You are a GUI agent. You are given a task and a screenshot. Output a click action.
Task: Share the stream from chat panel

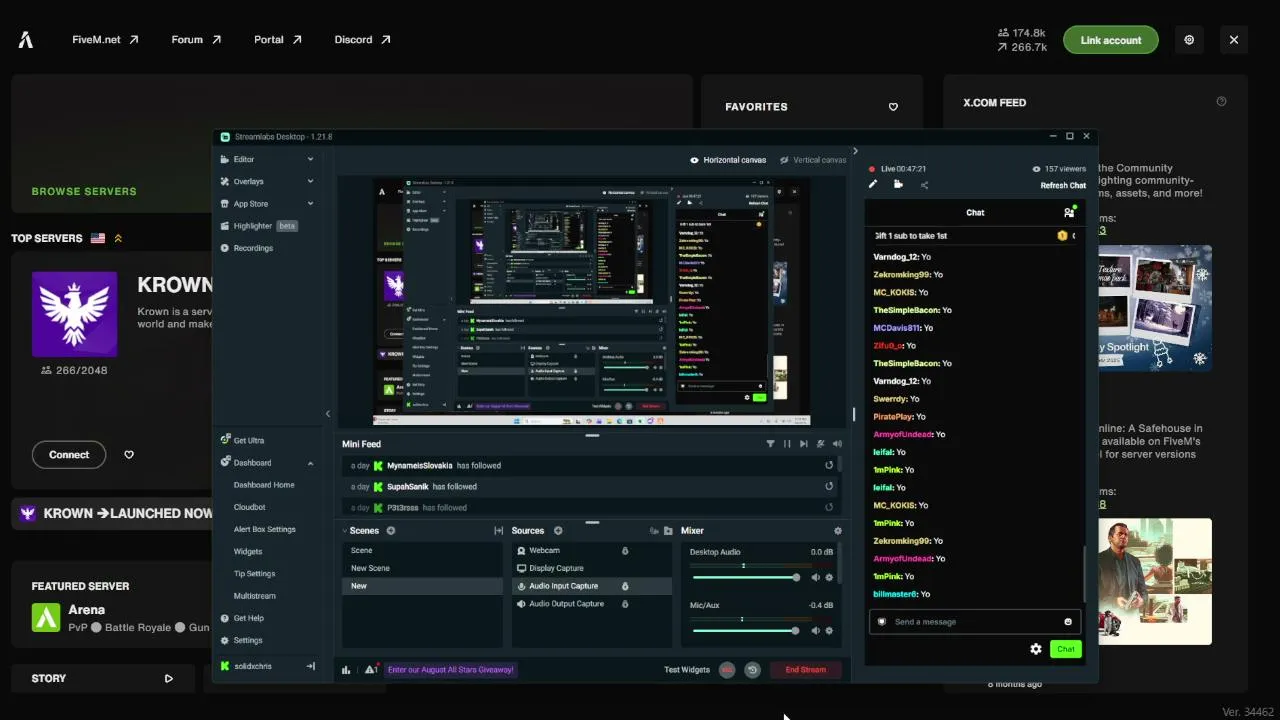(924, 185)
